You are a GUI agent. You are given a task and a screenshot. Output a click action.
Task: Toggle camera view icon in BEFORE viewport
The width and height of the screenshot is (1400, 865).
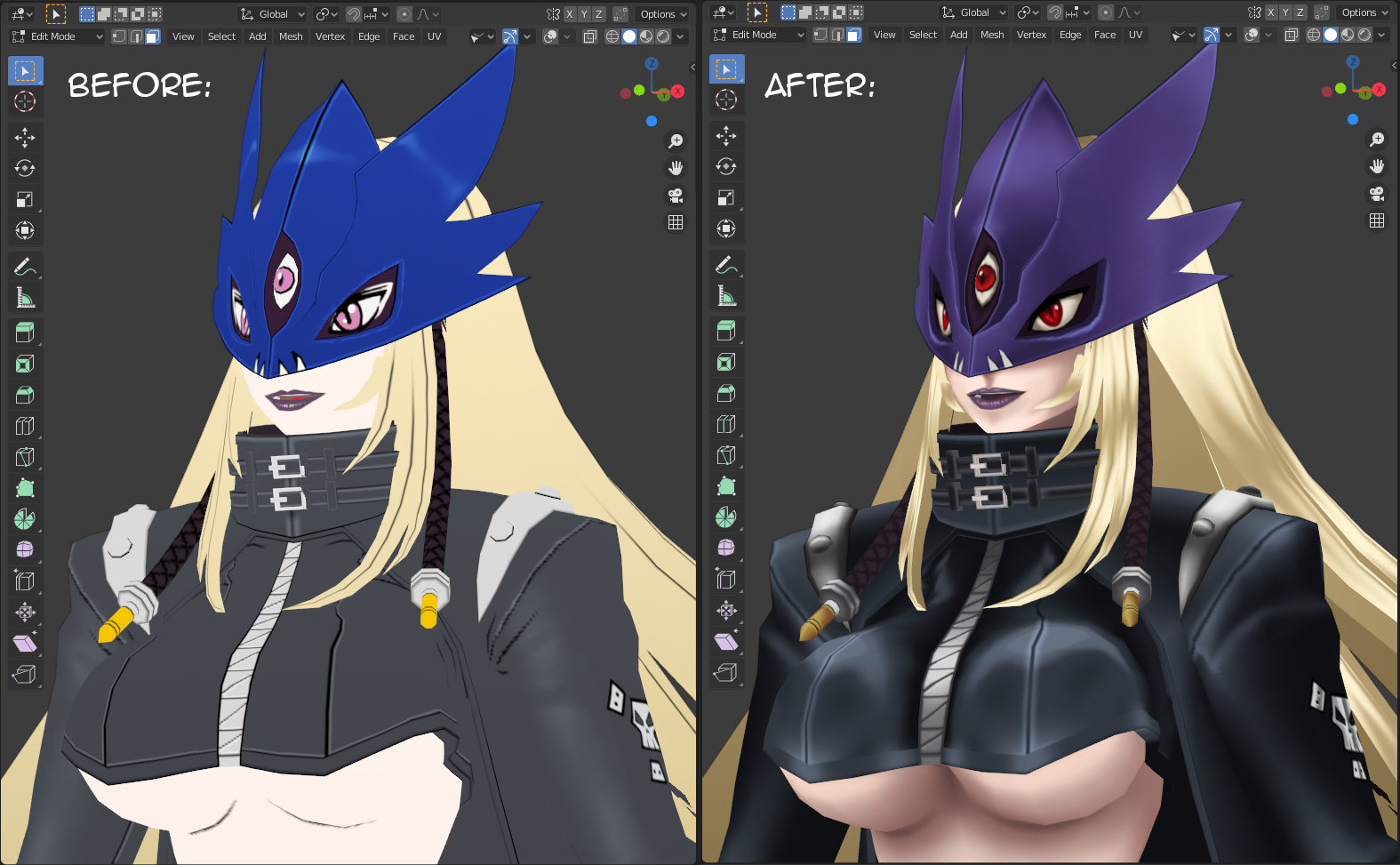[676, 196]
